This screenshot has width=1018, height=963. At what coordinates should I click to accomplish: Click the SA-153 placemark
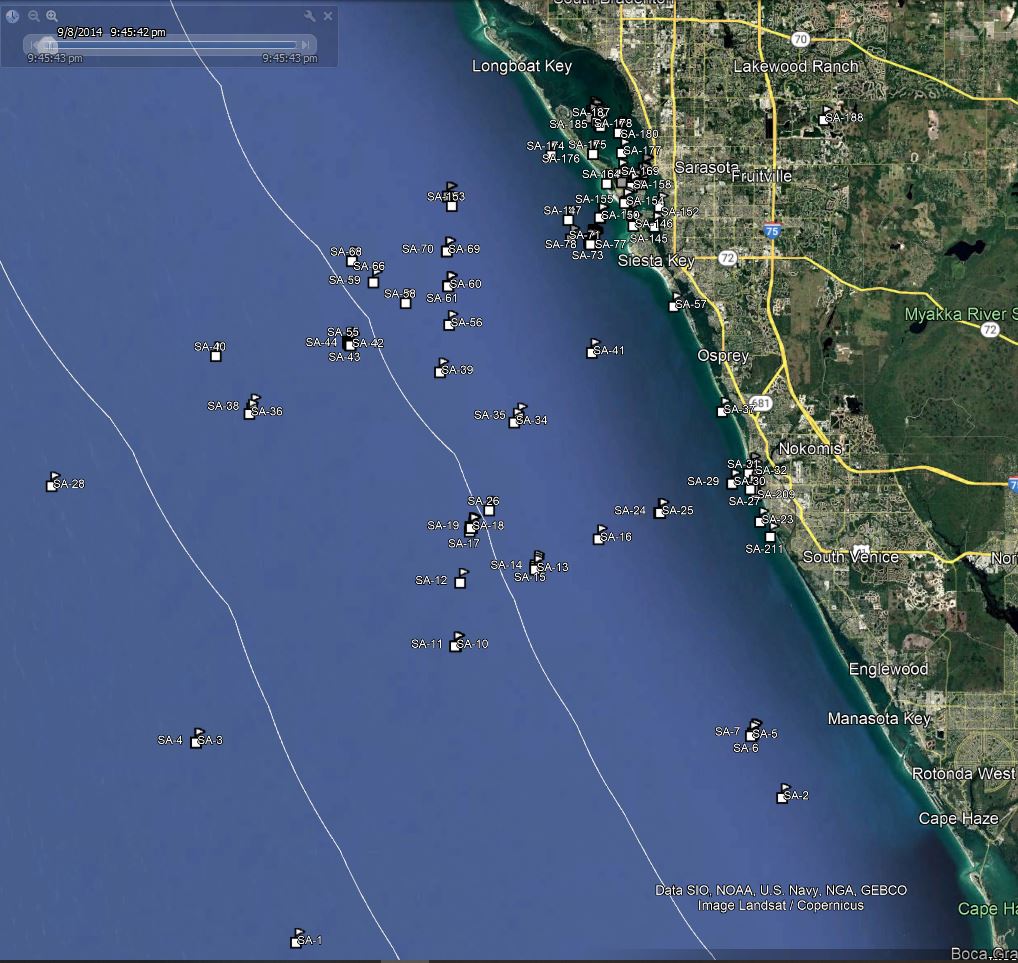tap(451, 203)
